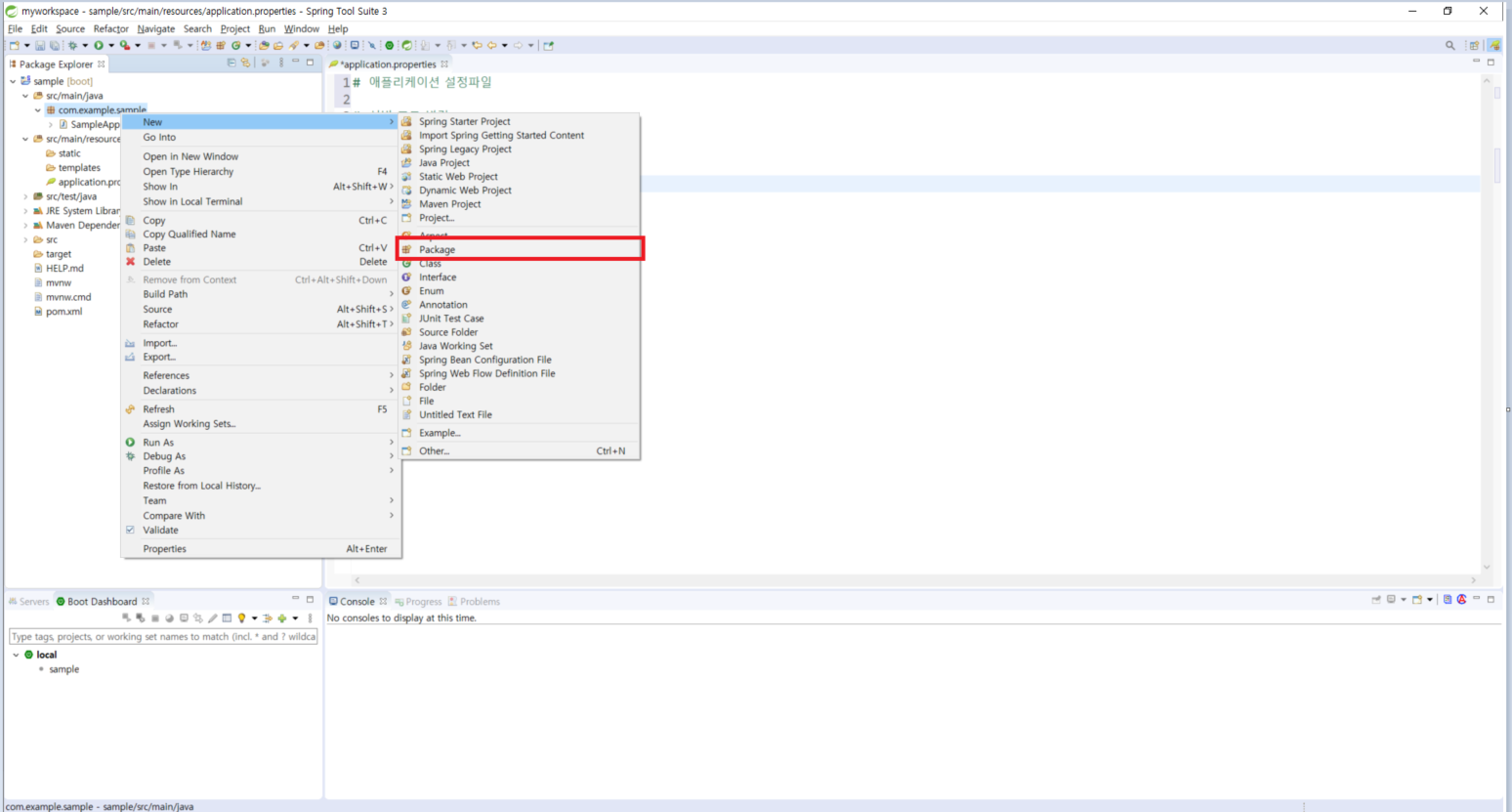Open the Run As submenu
Image resolution: width=1512 pixels, height=812 pixels.
pos(261,442)
